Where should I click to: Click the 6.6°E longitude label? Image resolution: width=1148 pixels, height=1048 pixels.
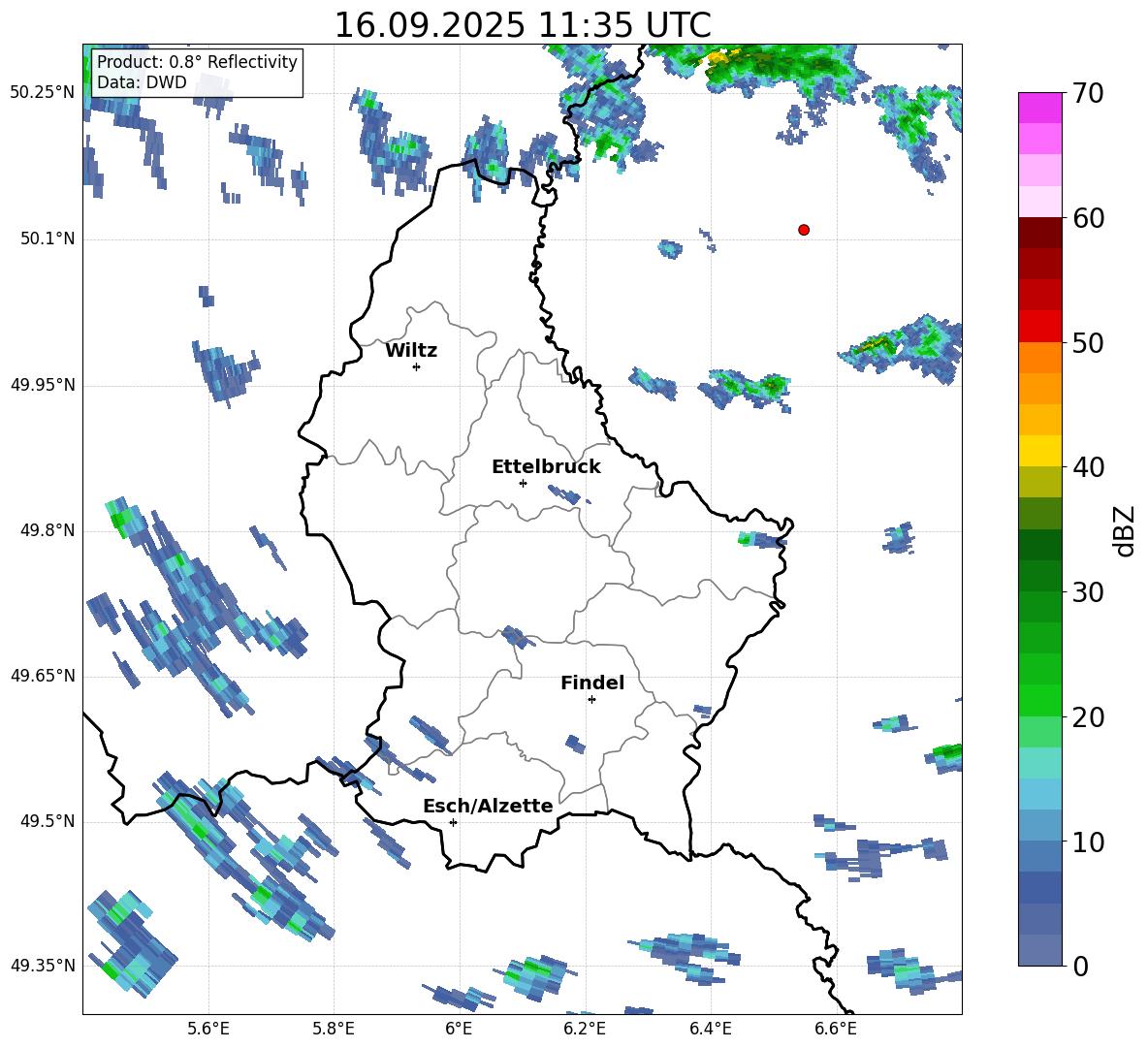836,1029
